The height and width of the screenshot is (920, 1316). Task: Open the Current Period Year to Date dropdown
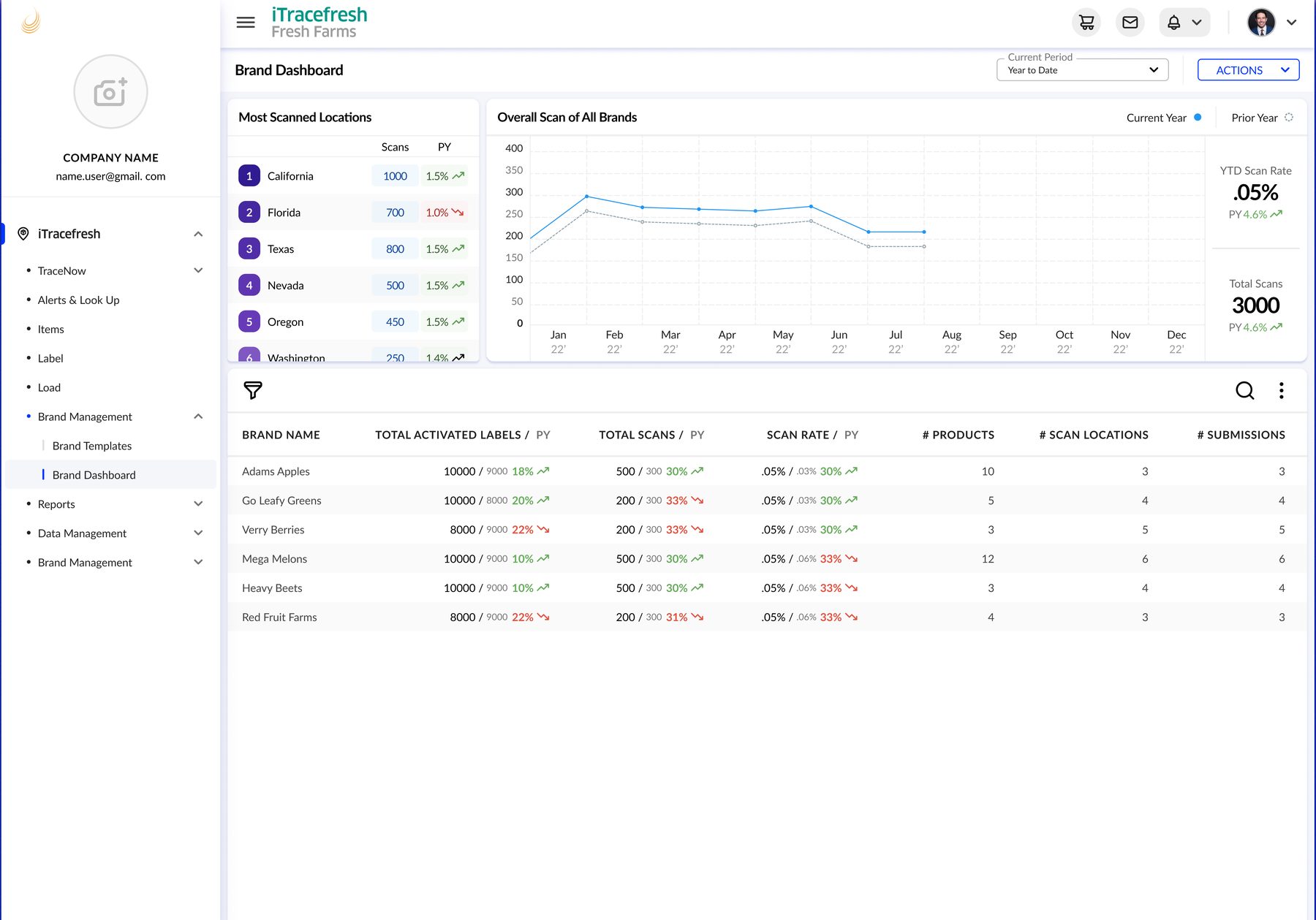(x=1082, y=70)
